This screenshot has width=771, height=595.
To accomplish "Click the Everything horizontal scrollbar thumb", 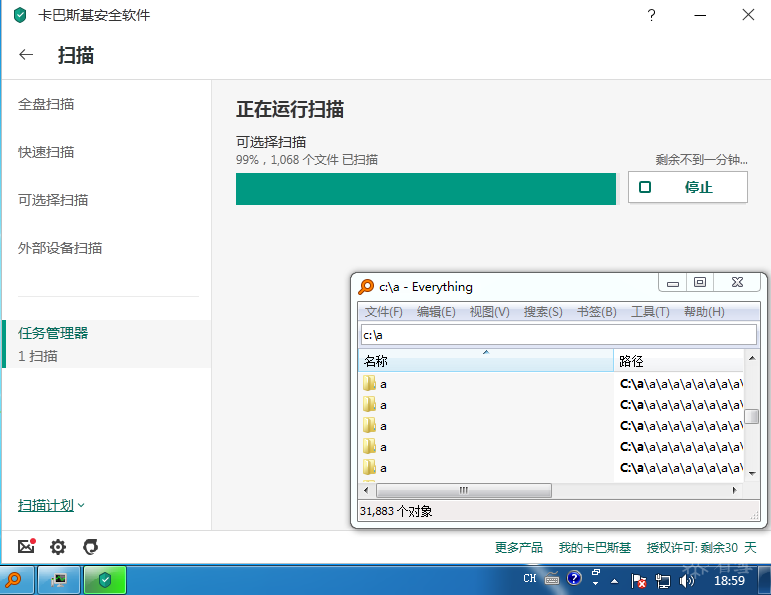I will click(464, 490).
